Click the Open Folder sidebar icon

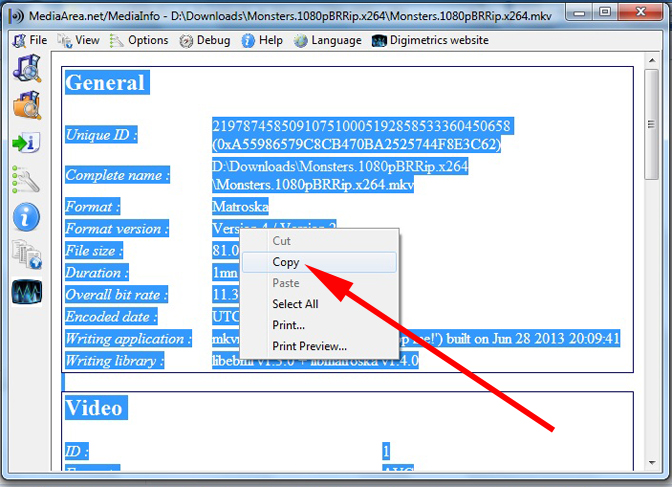click(26, 104)
